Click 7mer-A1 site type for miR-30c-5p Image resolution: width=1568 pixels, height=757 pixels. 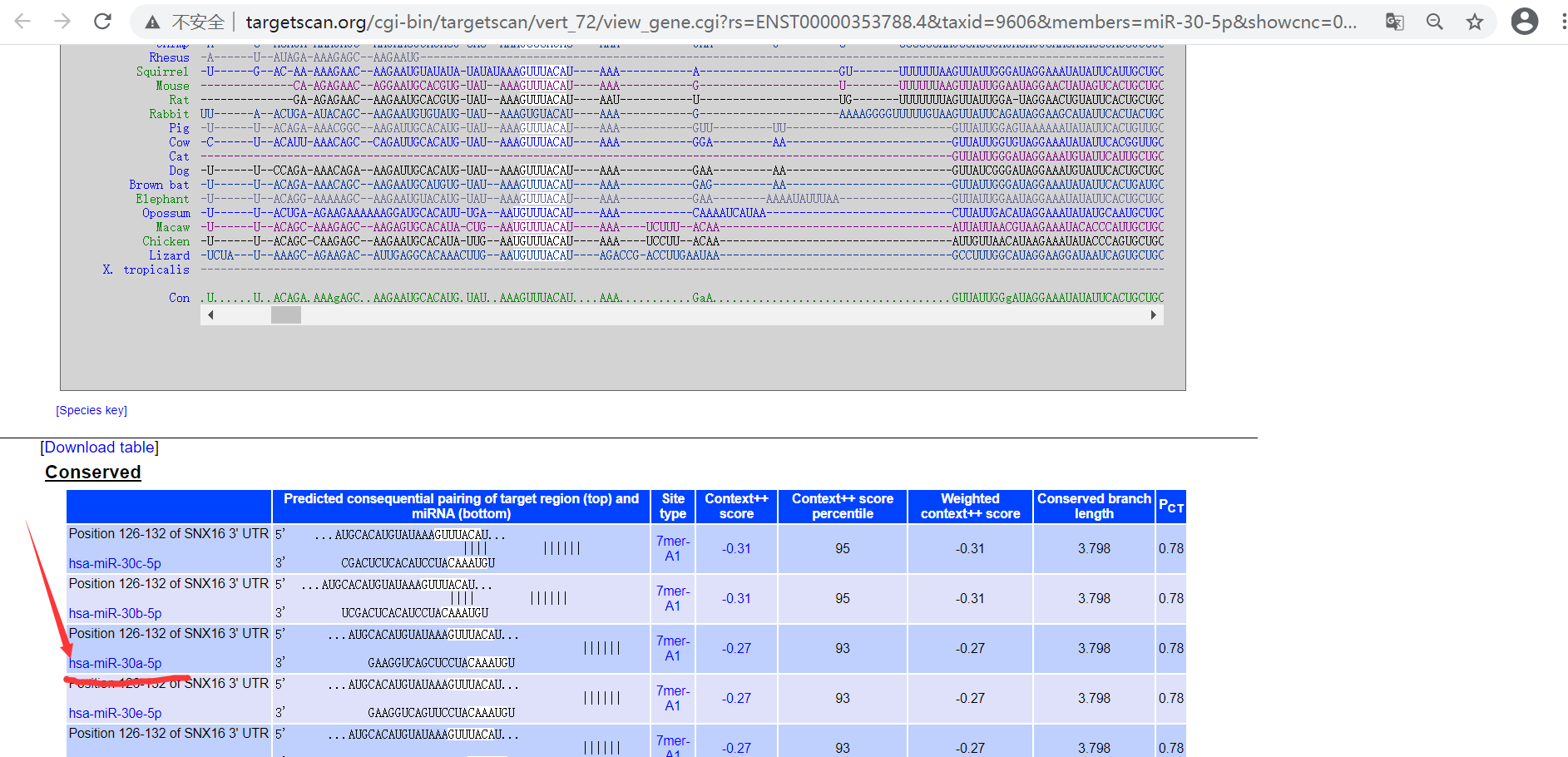click(x=673, y=549)
